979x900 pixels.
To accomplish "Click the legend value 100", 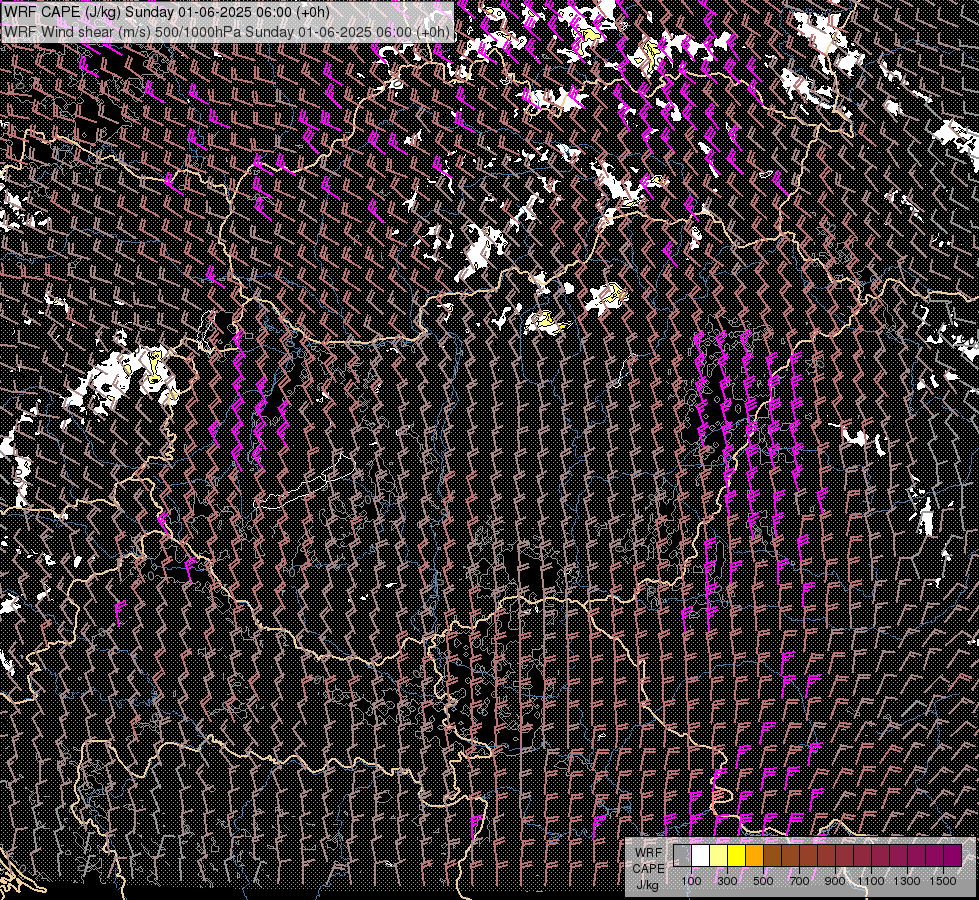I will (692, 881).
